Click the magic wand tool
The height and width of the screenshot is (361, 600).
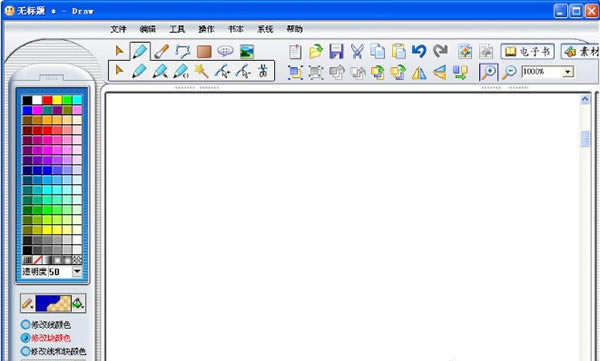[x=201, y=71]
